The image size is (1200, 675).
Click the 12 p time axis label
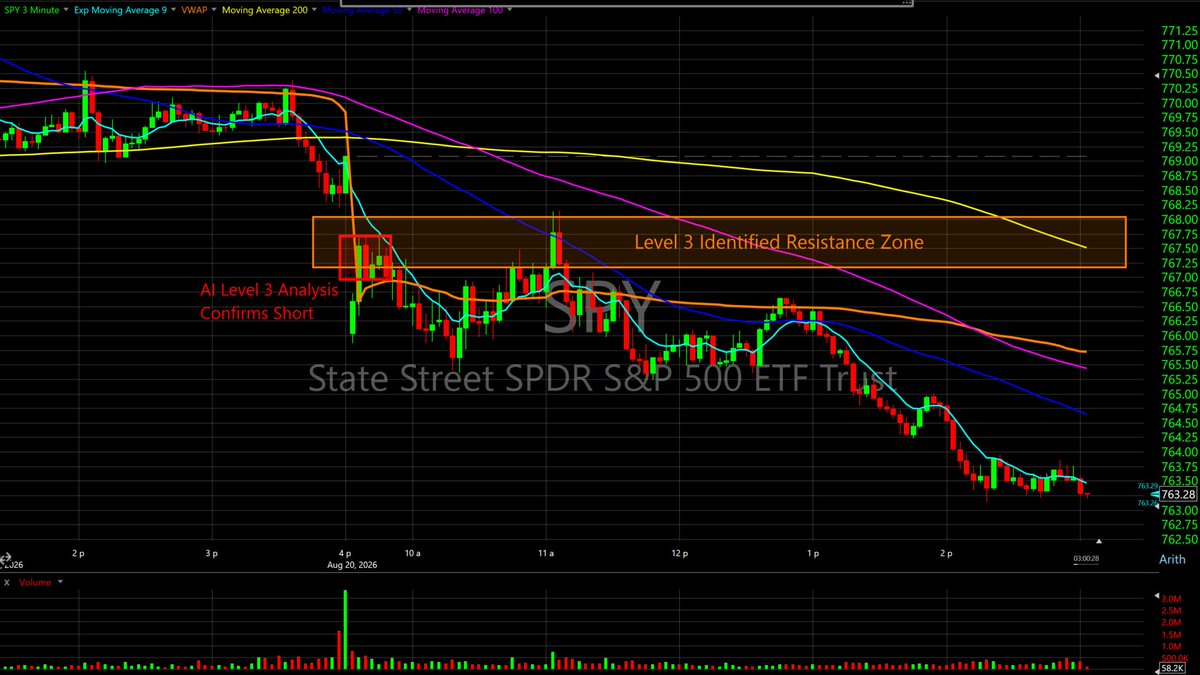[x=680, y=553]
